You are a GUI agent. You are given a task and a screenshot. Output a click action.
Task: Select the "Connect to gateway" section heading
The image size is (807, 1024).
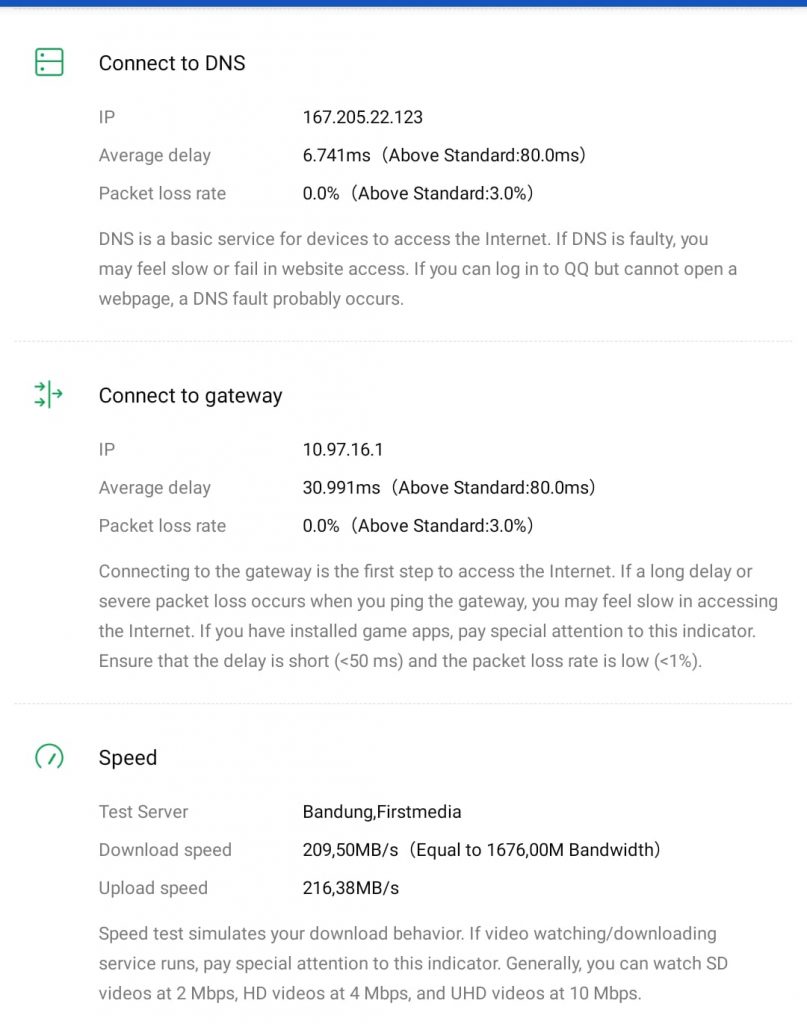coord(190,396)
